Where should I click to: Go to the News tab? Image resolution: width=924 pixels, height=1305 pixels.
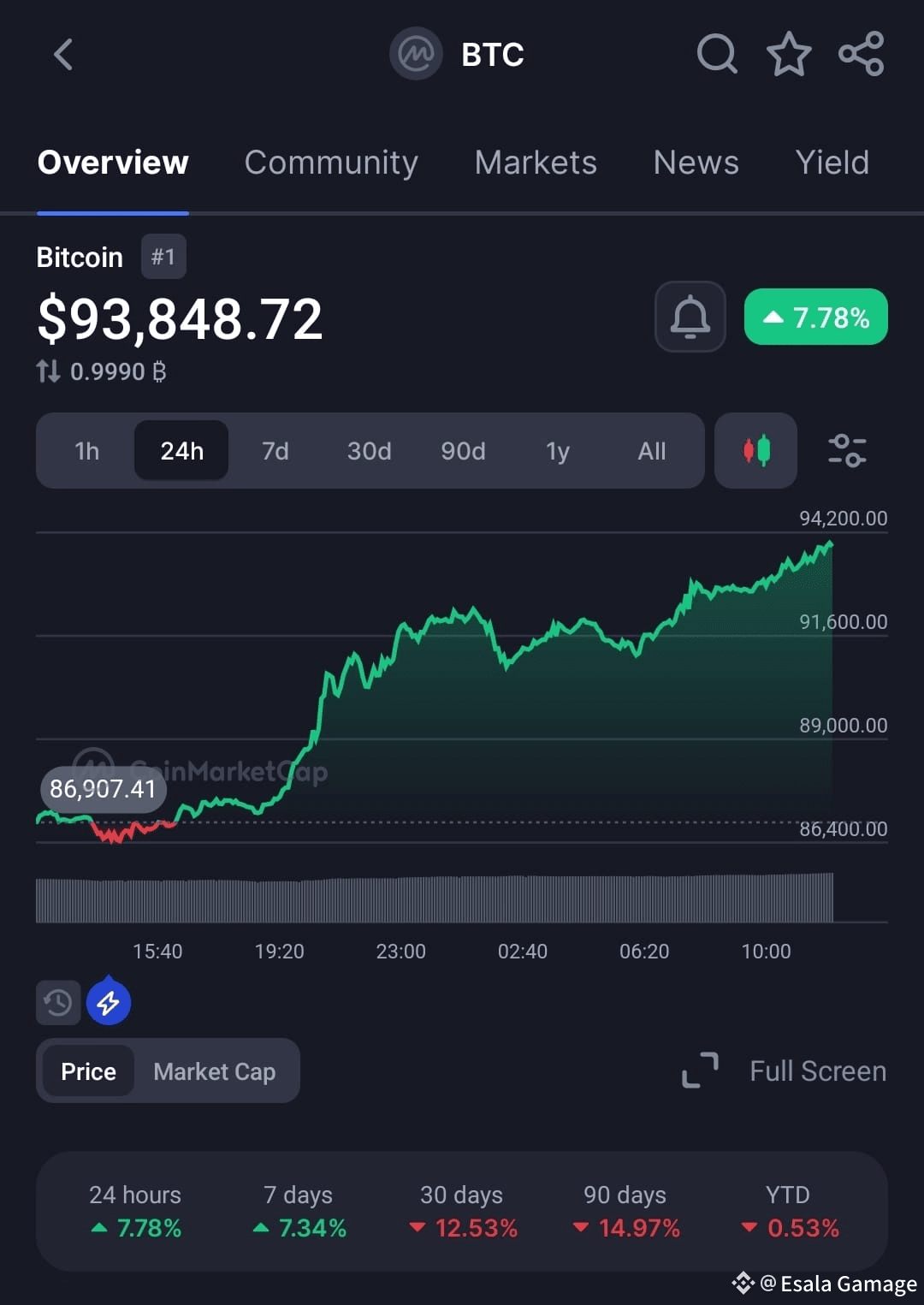point(696,163)
